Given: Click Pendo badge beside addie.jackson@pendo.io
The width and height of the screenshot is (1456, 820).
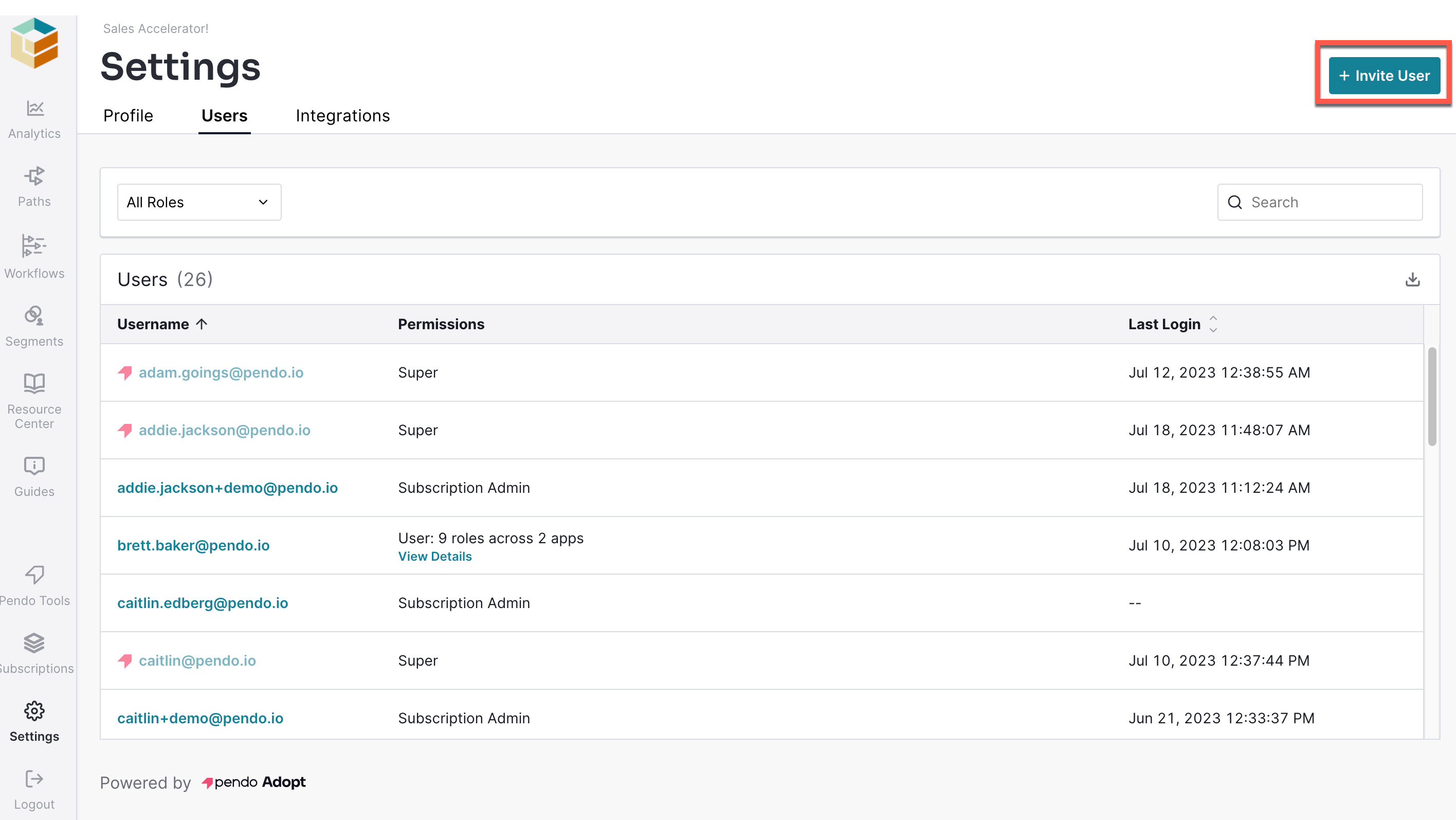Looking at the screenshot, I should [125, 431].
